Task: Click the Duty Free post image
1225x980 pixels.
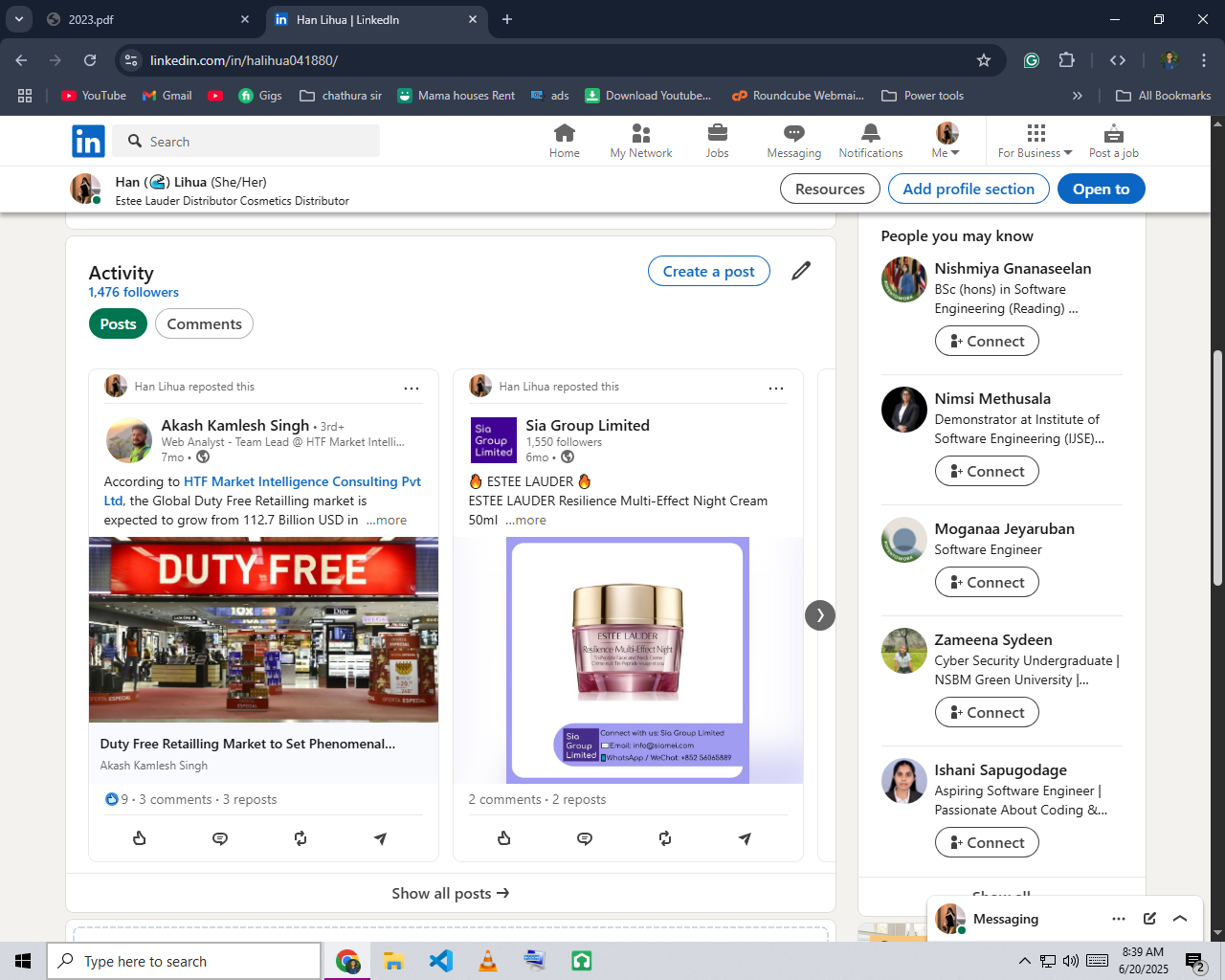Action: tap(263, 630)
